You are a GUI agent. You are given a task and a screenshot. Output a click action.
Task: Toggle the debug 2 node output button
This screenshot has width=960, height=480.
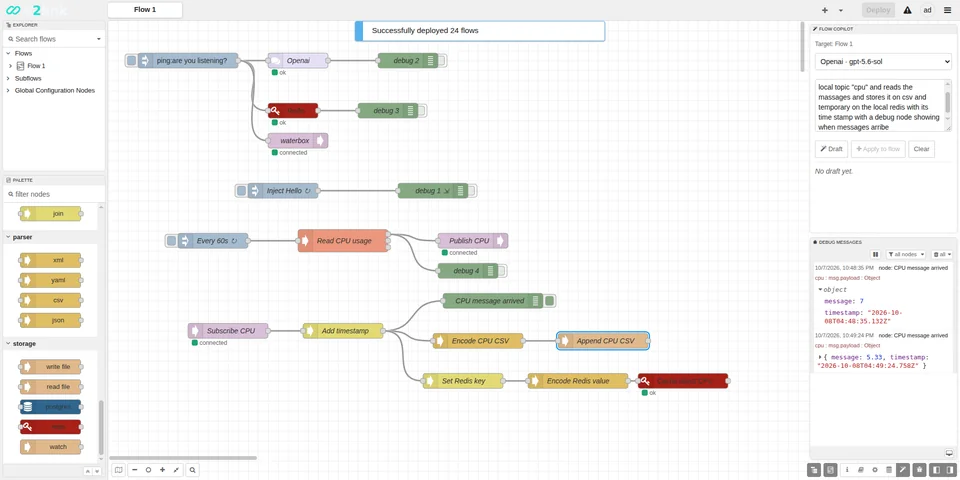tap(441, 61)
